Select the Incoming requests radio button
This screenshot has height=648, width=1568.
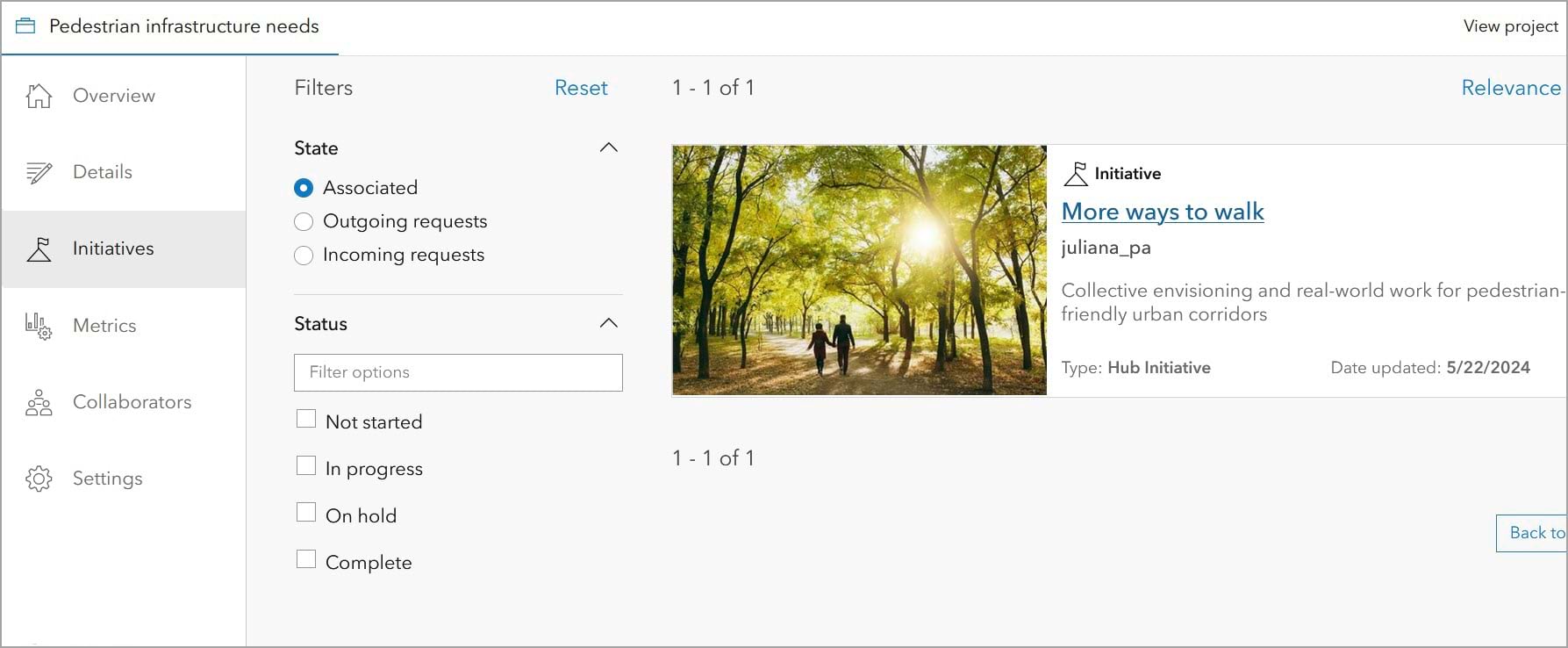[x=304, y=256]
